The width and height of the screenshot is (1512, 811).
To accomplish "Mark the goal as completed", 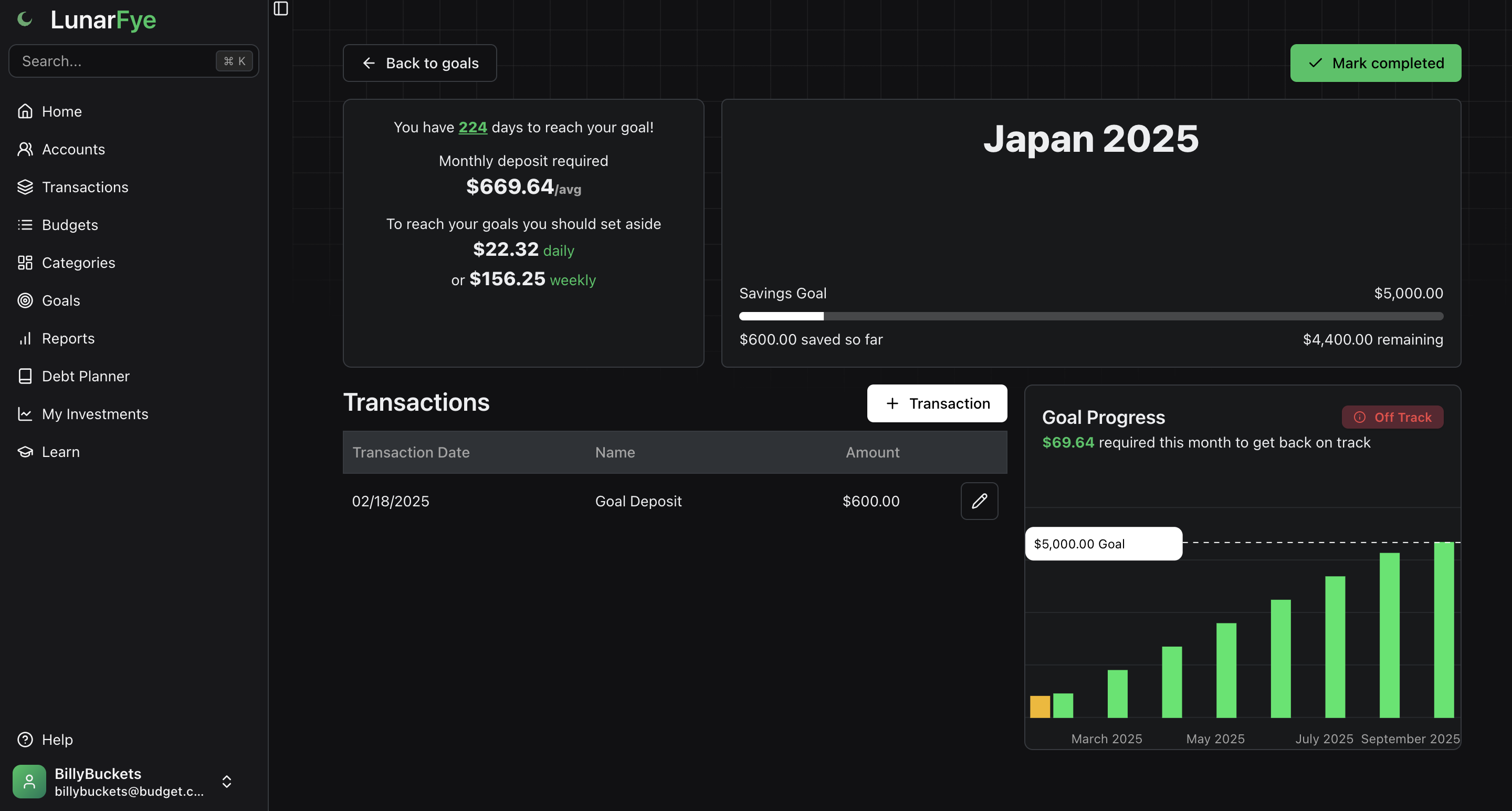I will pos(1375,63).
